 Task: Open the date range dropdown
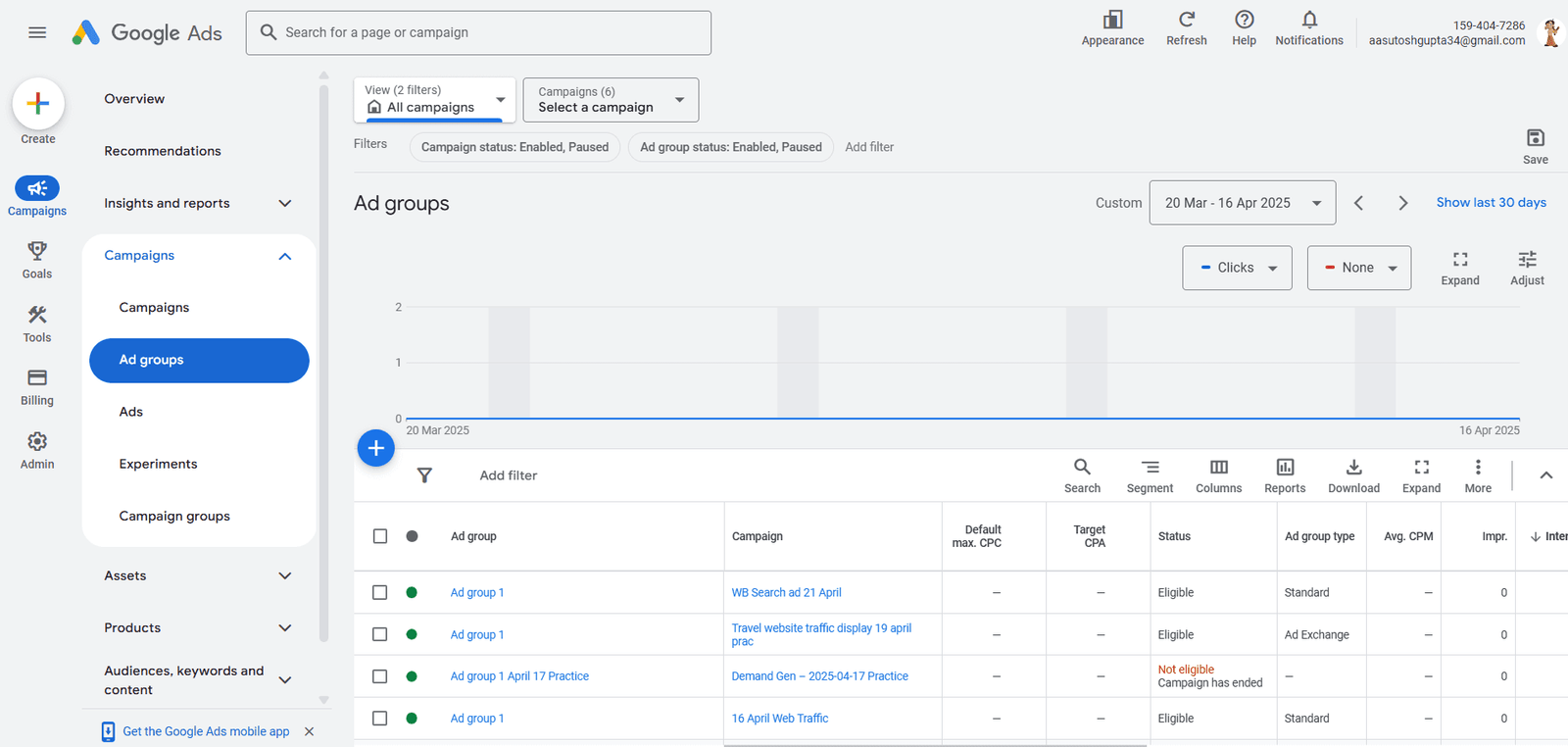click(1242, 203)
